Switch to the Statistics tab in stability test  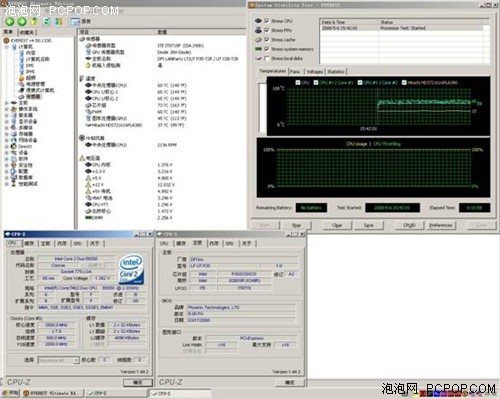pos(336,71)
